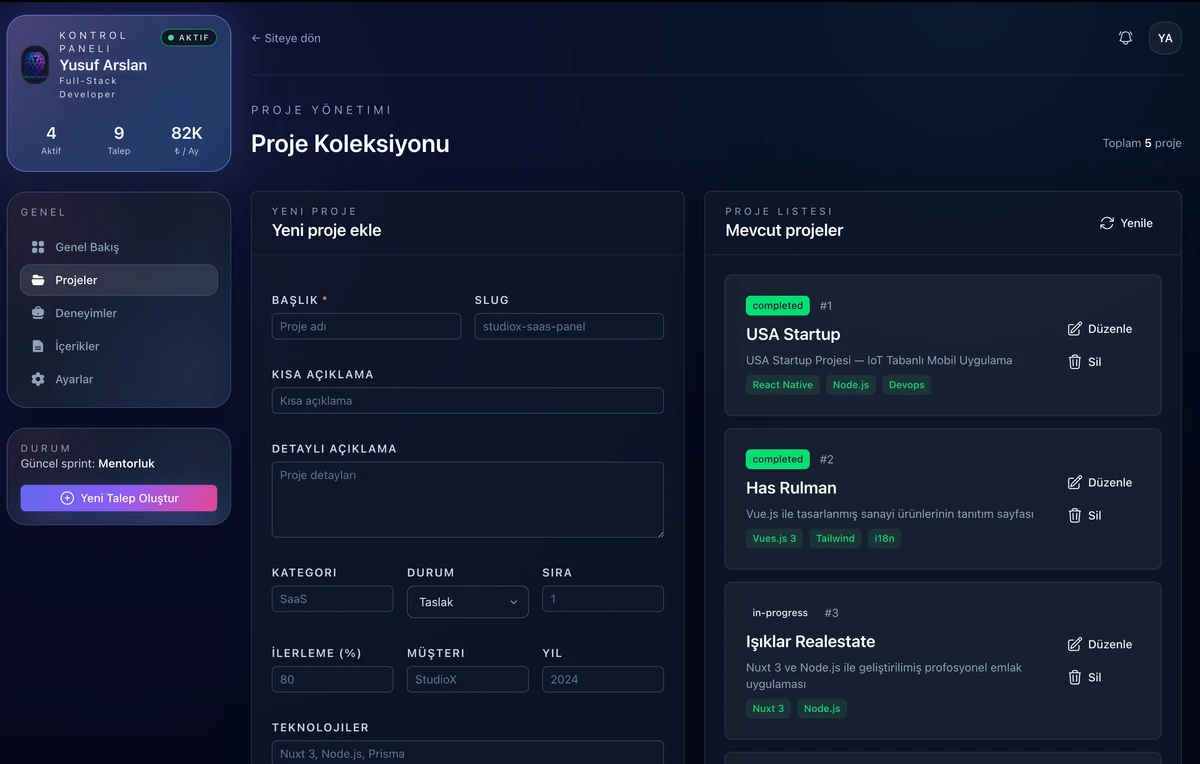This screenshot has width=1200, height=764.
Task: Click the refresh icon next to Yenile
Action: (1107, 223)
